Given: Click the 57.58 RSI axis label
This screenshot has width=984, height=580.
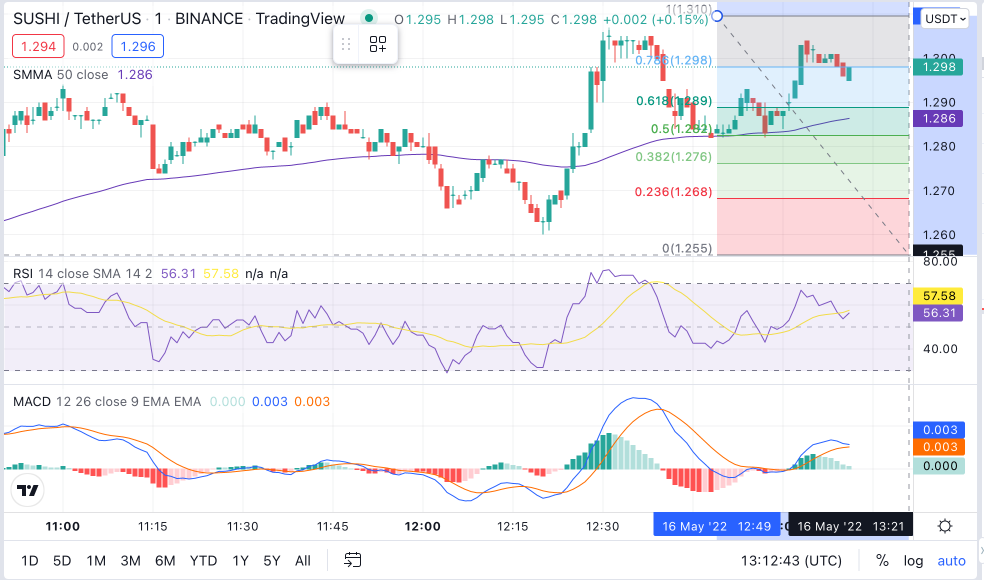Looking at the screenshot, I should (938, 296).
